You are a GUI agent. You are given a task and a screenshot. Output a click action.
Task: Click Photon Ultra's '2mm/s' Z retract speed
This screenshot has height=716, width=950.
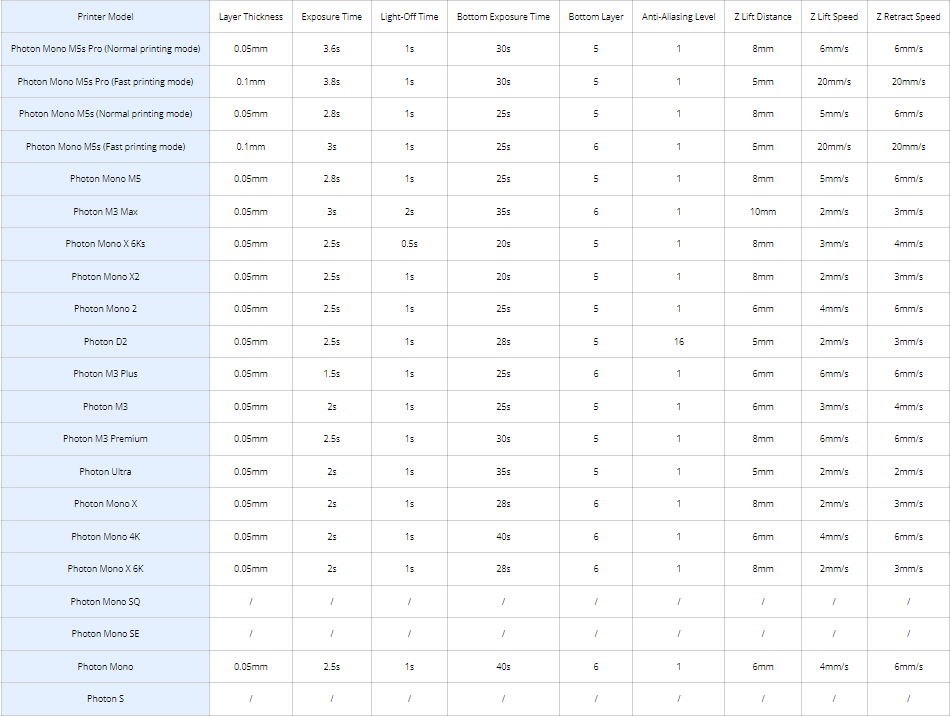tap(908, 471)
